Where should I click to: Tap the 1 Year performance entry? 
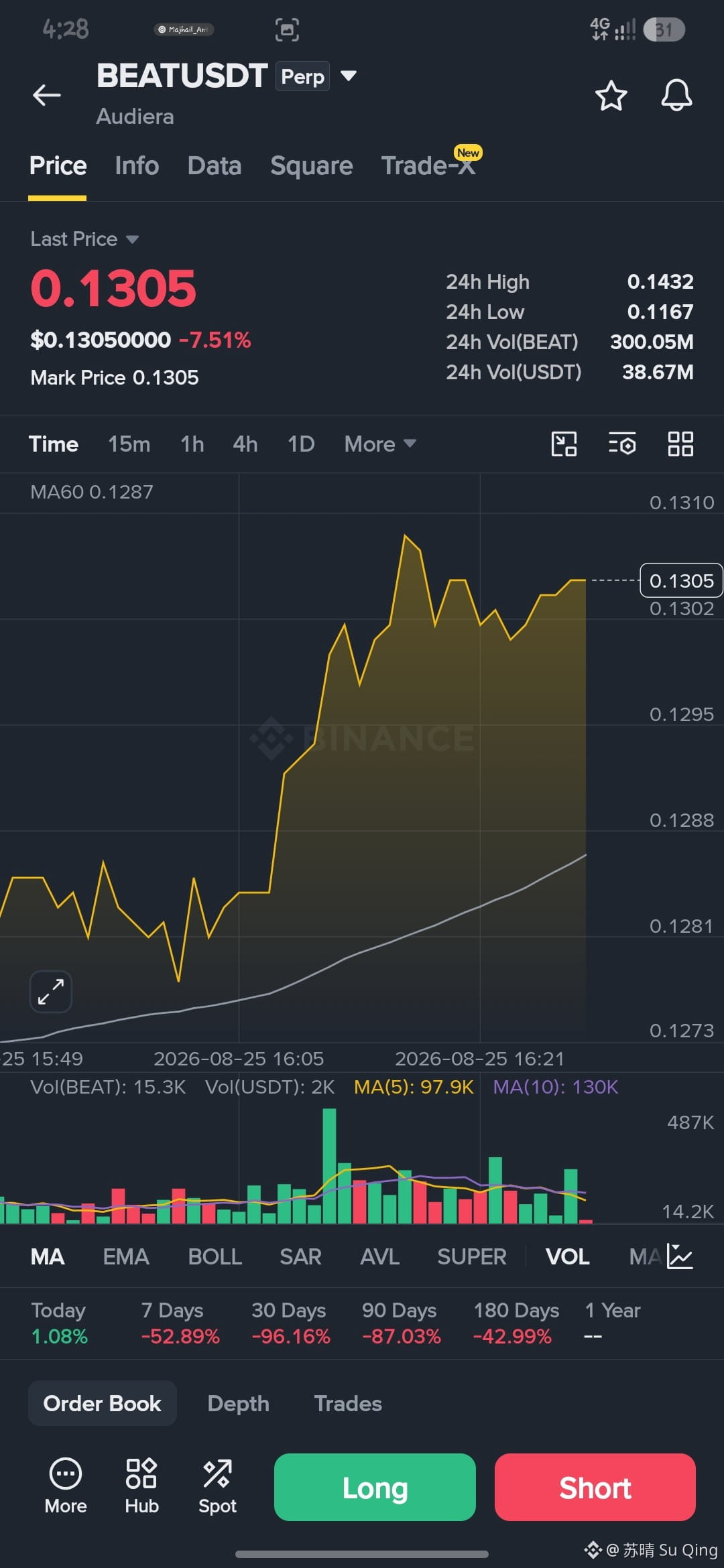click(613, 1323)
